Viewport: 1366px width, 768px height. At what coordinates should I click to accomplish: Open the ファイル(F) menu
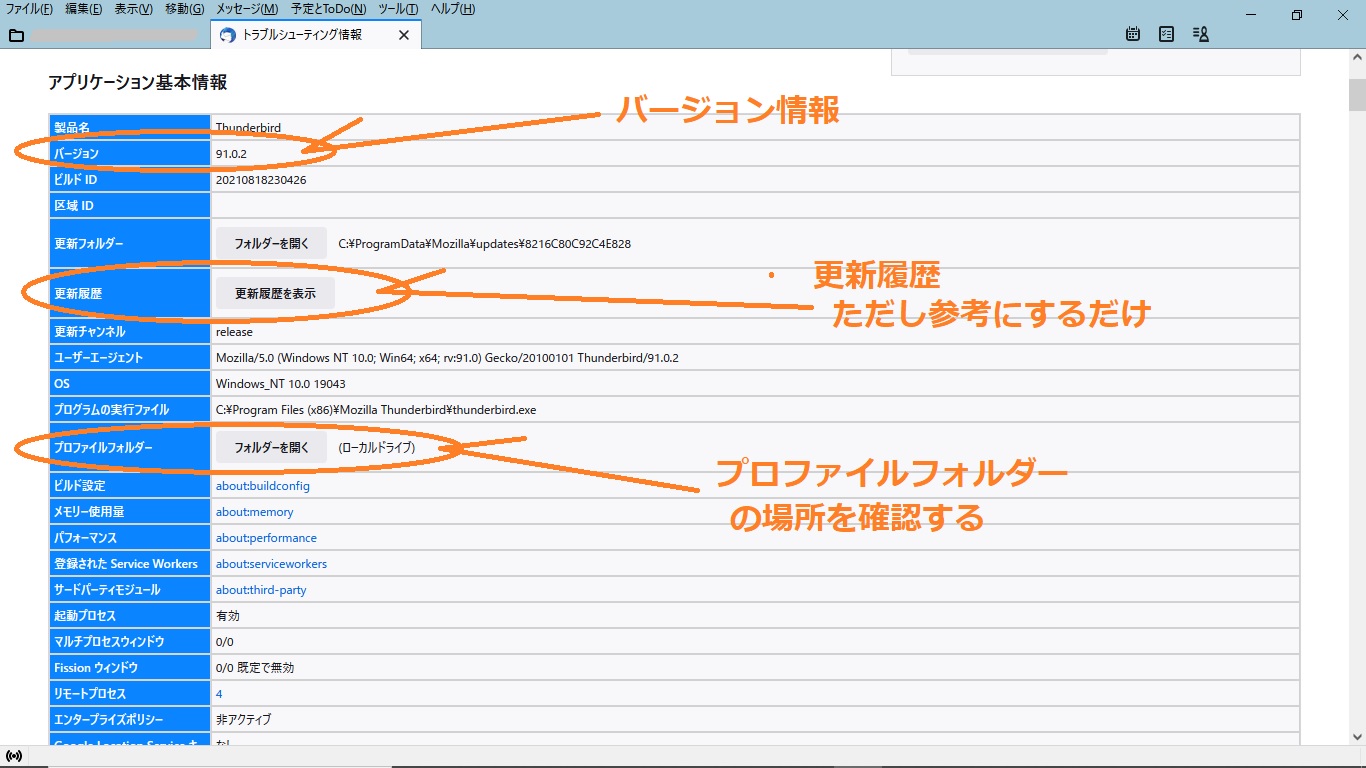pyautogui.click(x=30, y=9)
